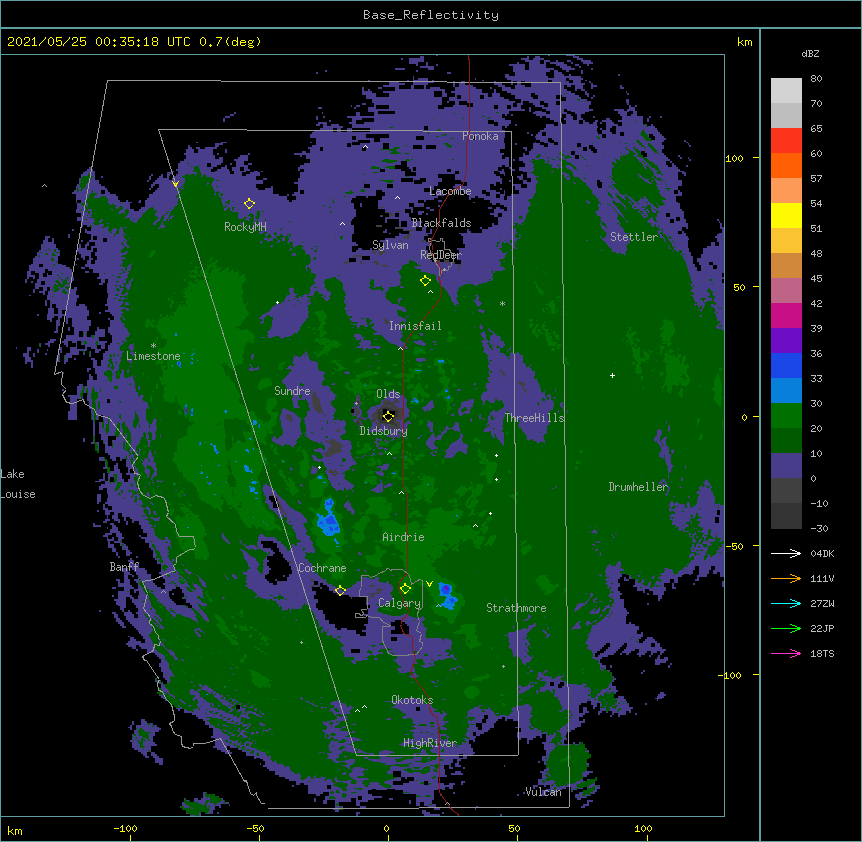
Task: Click the blue storm cell east of Calgary
Action: [448, 596]
